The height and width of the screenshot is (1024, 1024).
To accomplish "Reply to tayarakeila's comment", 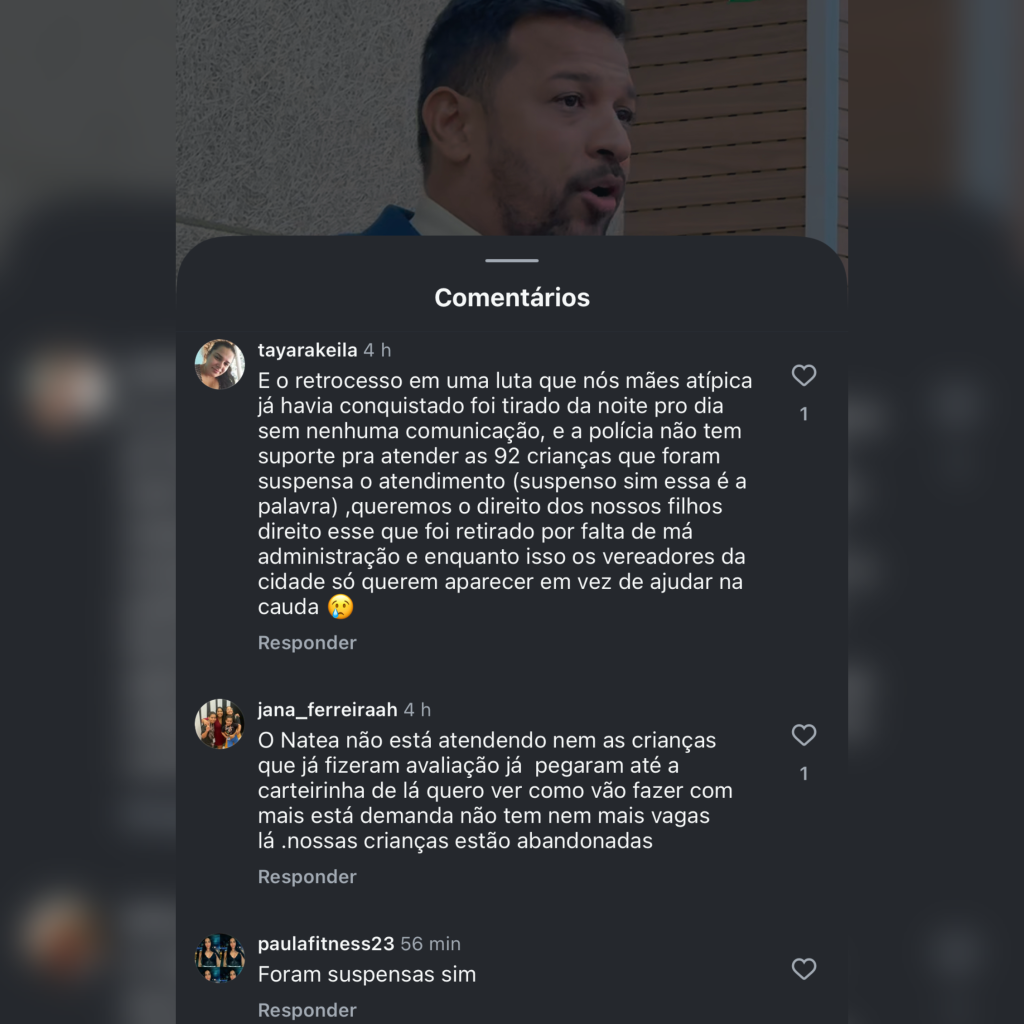I will coord(307,643).
